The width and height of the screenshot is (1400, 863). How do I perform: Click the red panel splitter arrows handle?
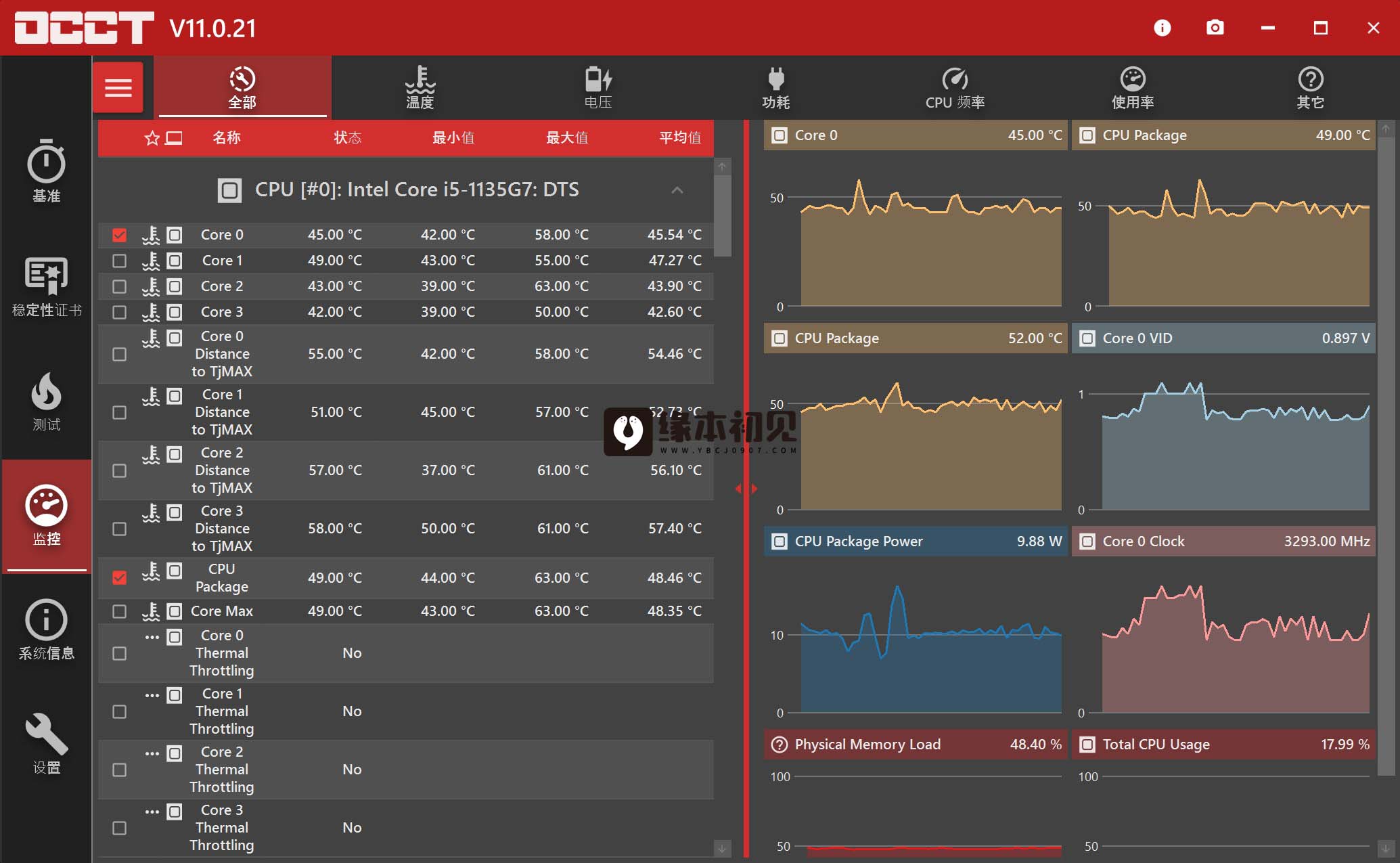(746, 488)
